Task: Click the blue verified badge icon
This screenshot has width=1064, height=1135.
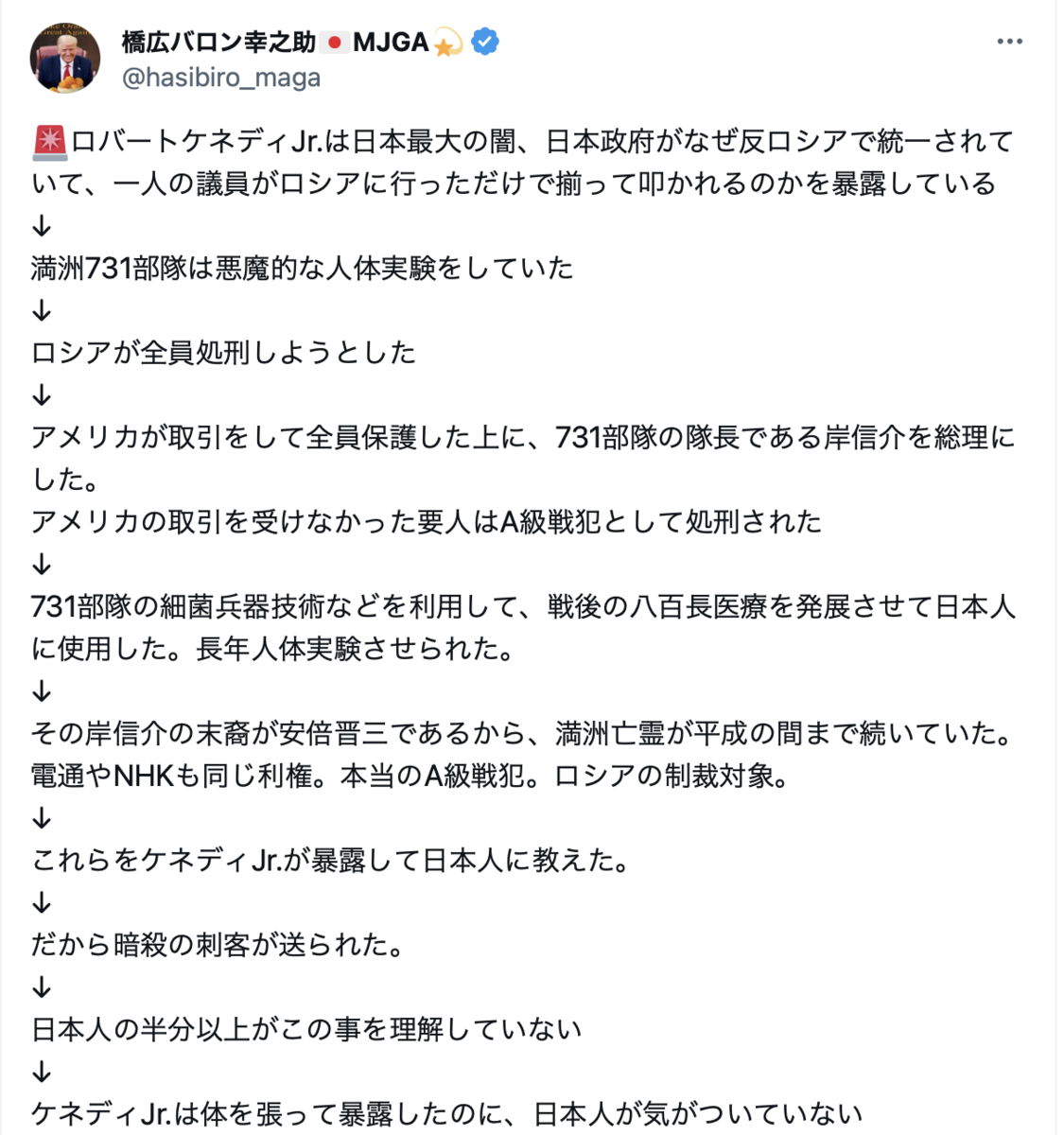Action: click(x=485, y=42)
